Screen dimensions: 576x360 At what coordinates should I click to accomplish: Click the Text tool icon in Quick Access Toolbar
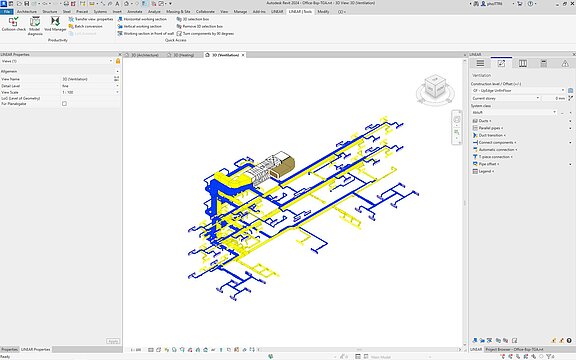(117, 3)
